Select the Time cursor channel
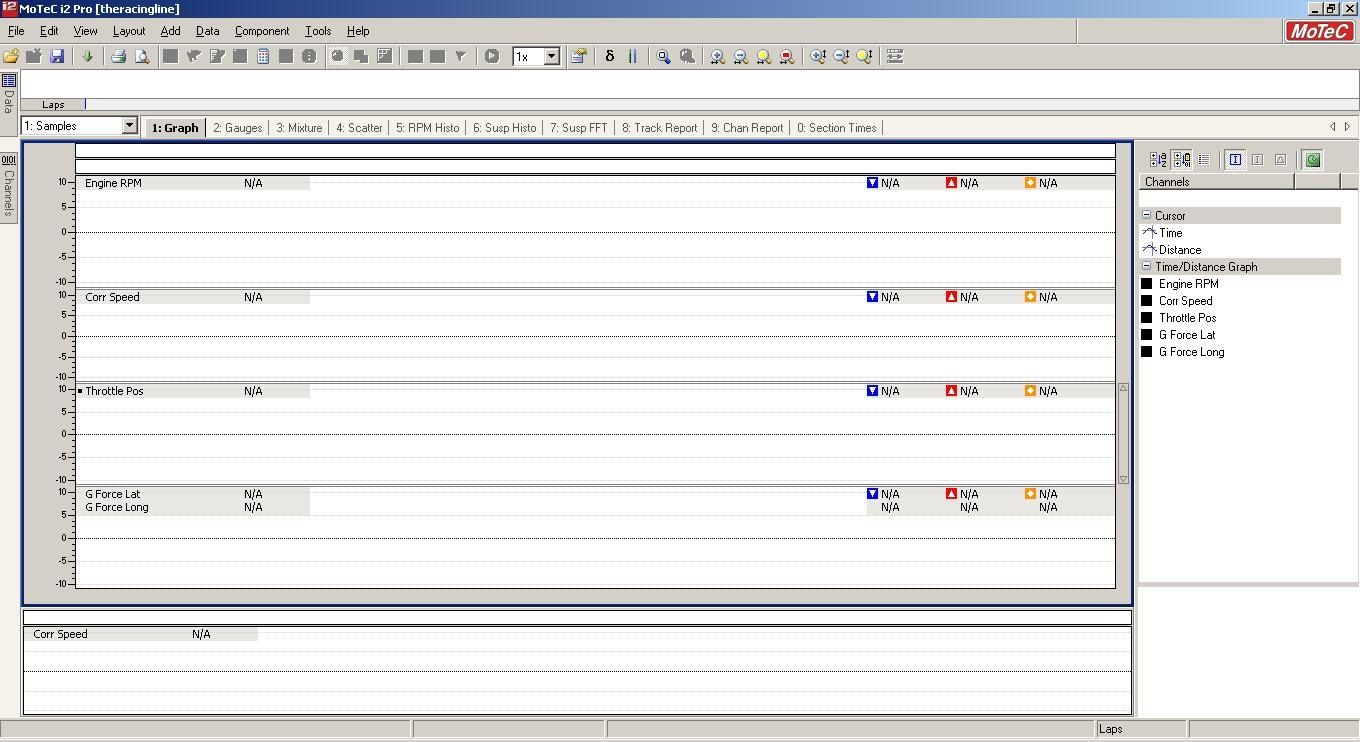1360x742 pixels. (1170, 233)
